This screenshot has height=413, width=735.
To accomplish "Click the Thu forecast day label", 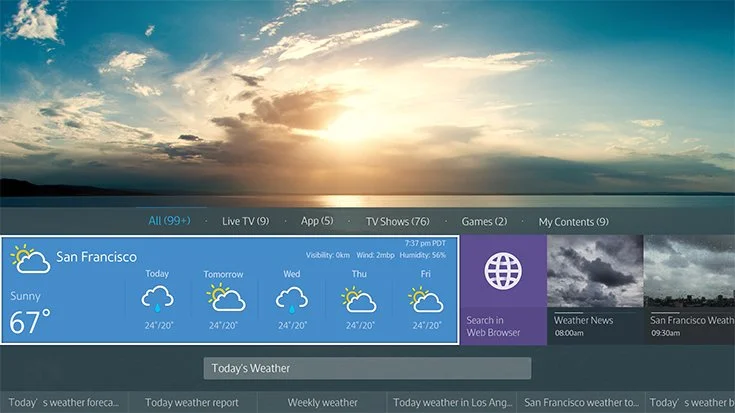I will point(359,274).
